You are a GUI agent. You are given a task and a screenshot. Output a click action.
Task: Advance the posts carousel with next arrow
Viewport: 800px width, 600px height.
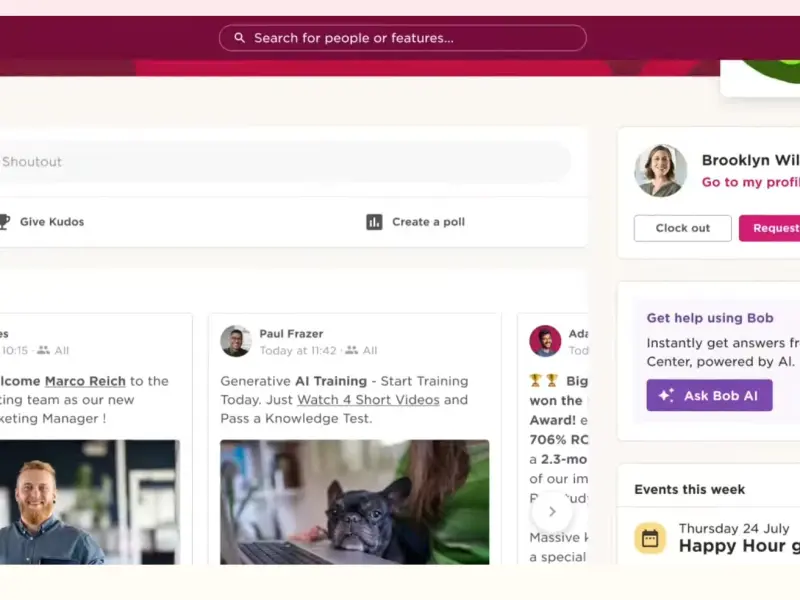click(x=551, y=511)
